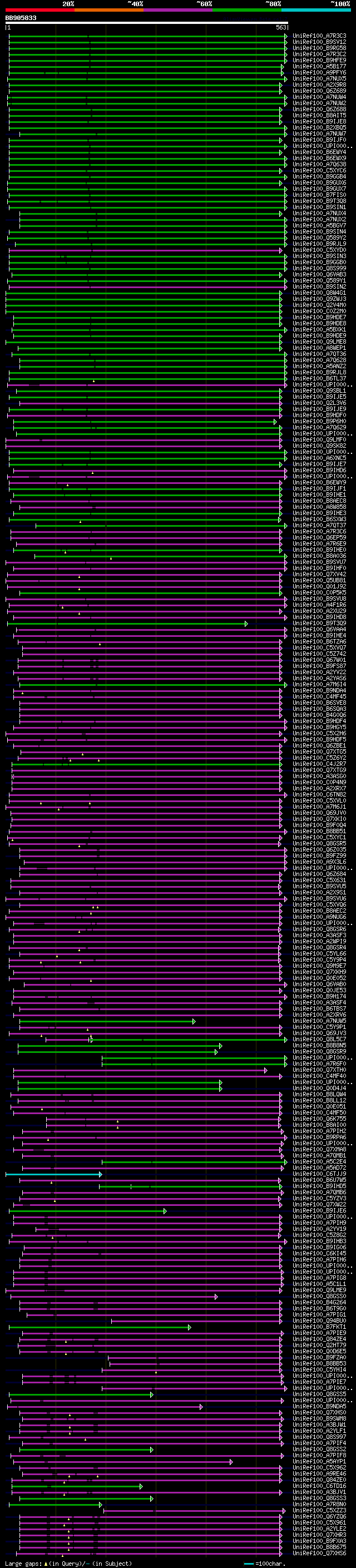Select hit label UniRef100_A7QT37
Screen dimensions: 356x1568
pyautogui.click(x=319, y=525)
